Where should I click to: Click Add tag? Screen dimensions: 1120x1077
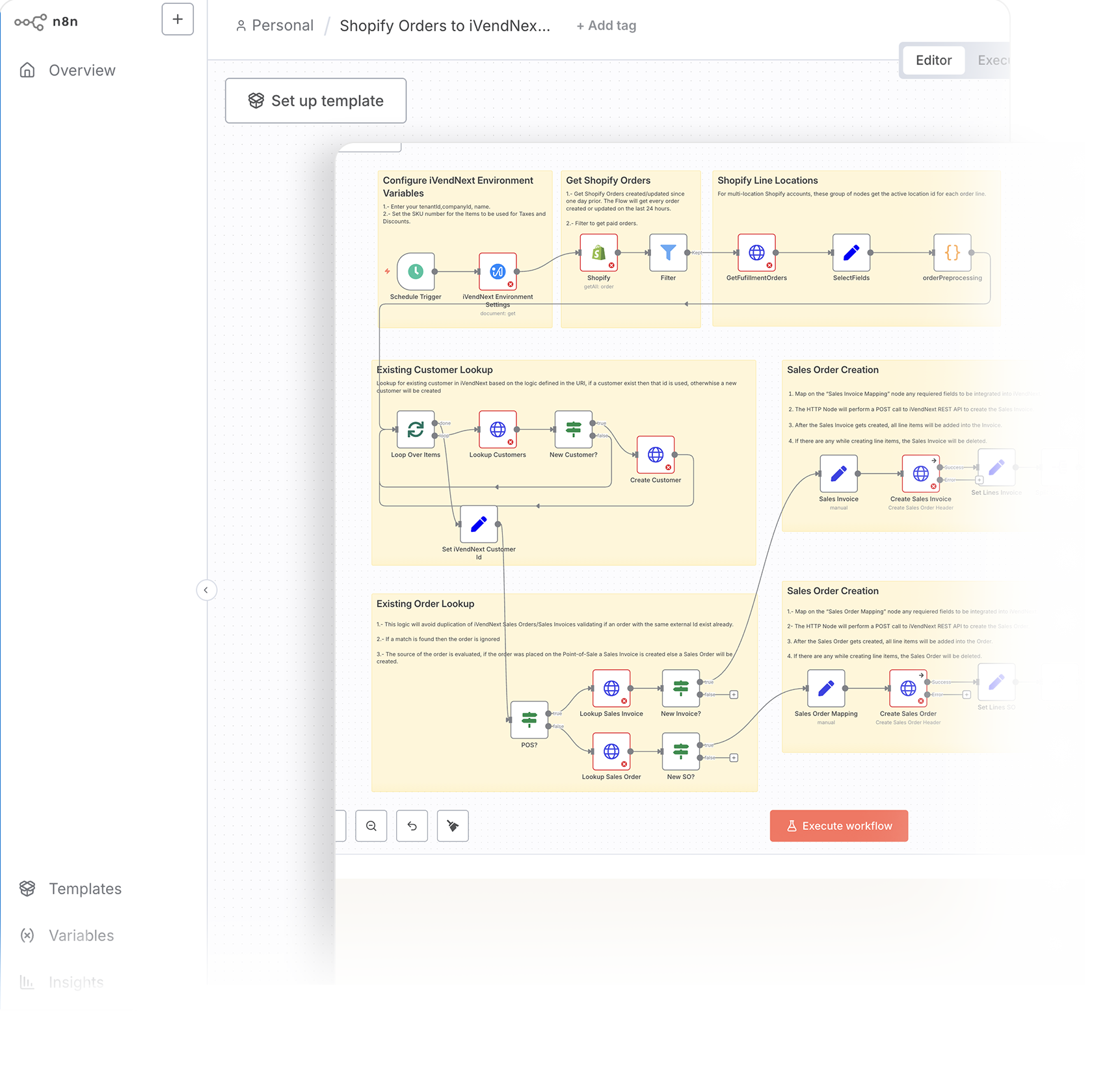(x=606, y=25)
